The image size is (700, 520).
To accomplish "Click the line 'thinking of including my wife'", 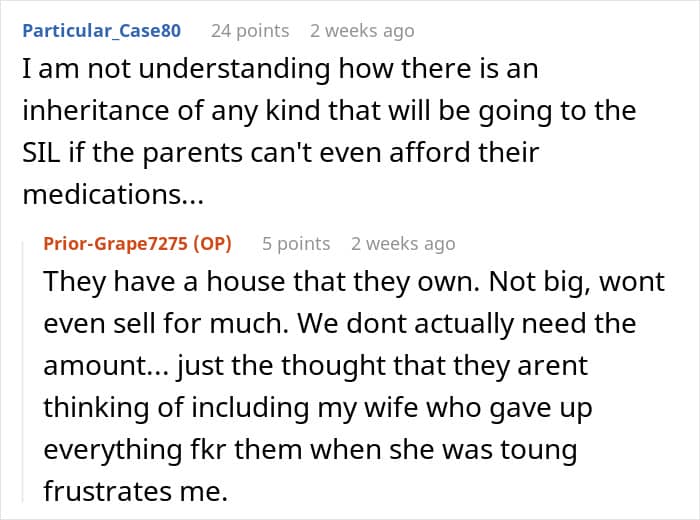I will pos(318,408).
